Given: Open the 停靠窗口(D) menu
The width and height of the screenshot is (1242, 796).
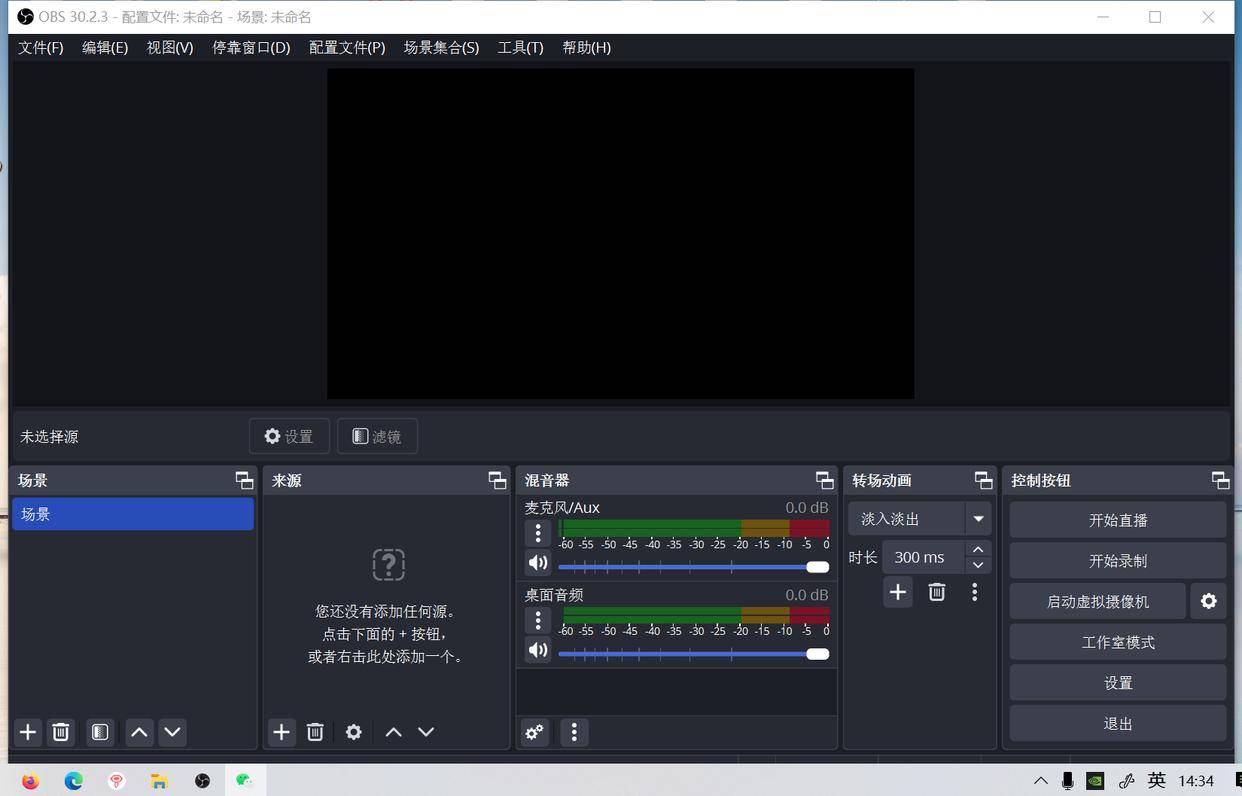Looking at the screenshot, I should (251, 47).
